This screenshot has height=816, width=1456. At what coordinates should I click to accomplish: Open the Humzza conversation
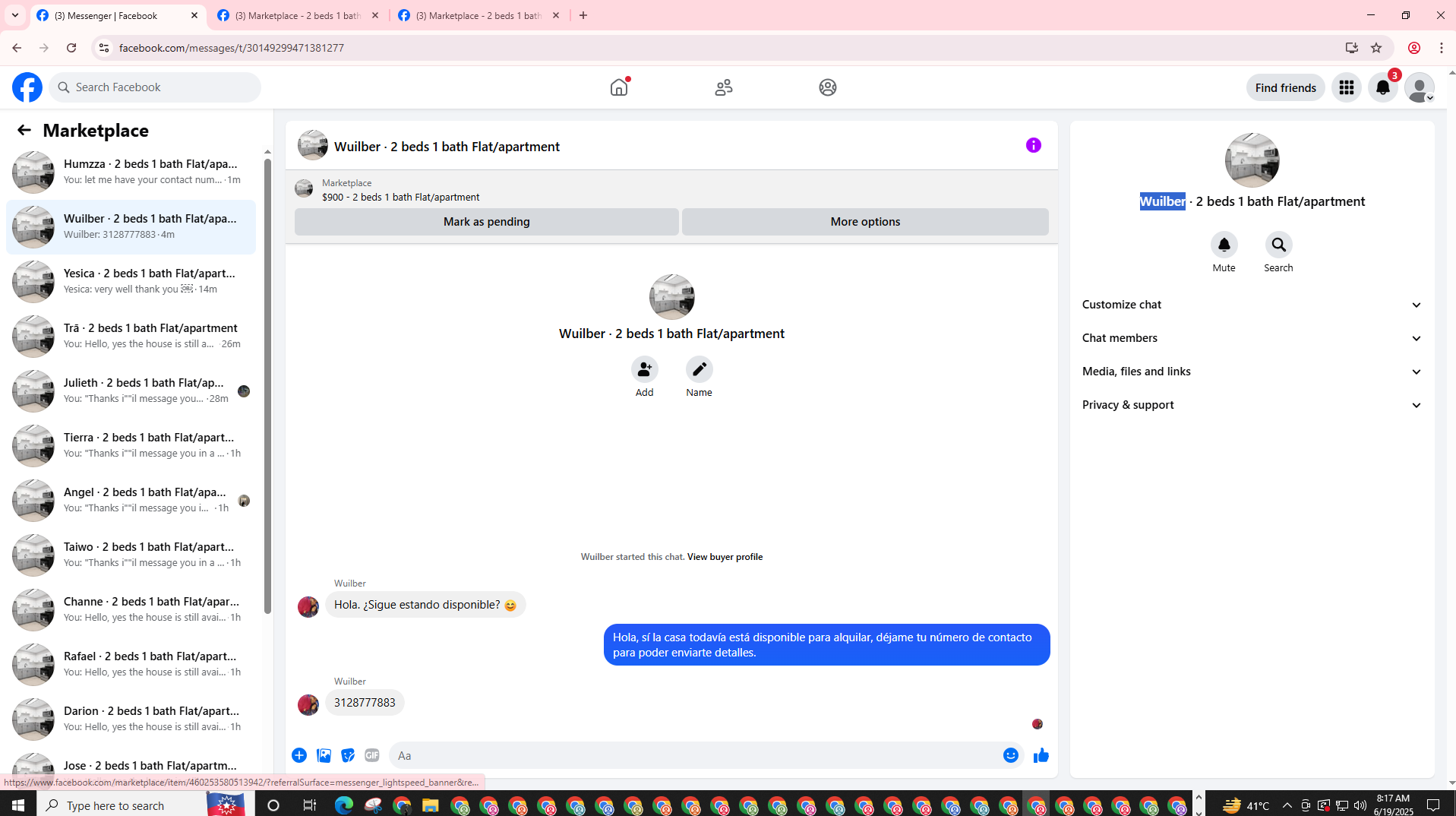click(x=131, y=172)
